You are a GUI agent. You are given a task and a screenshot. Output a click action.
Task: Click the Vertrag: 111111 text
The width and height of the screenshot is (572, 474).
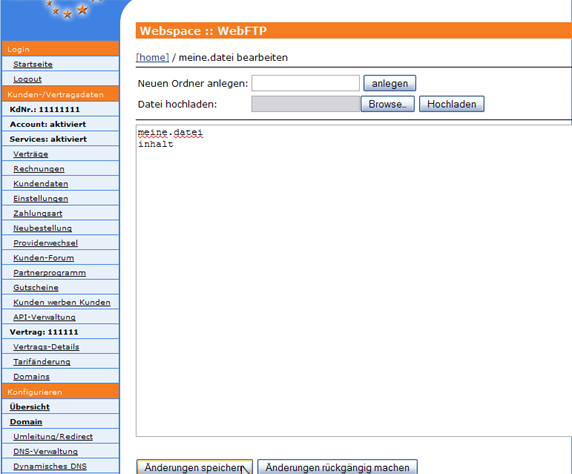(44, 332)
